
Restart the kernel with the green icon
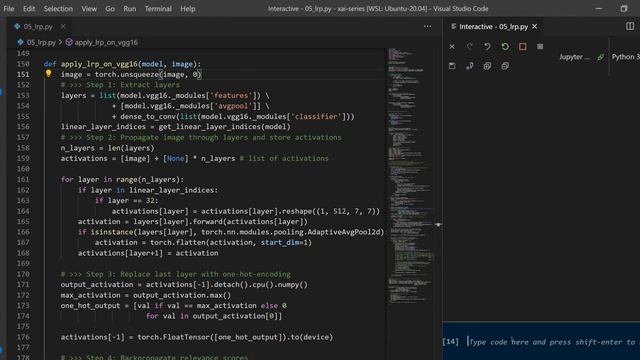(x=505, y=47)
